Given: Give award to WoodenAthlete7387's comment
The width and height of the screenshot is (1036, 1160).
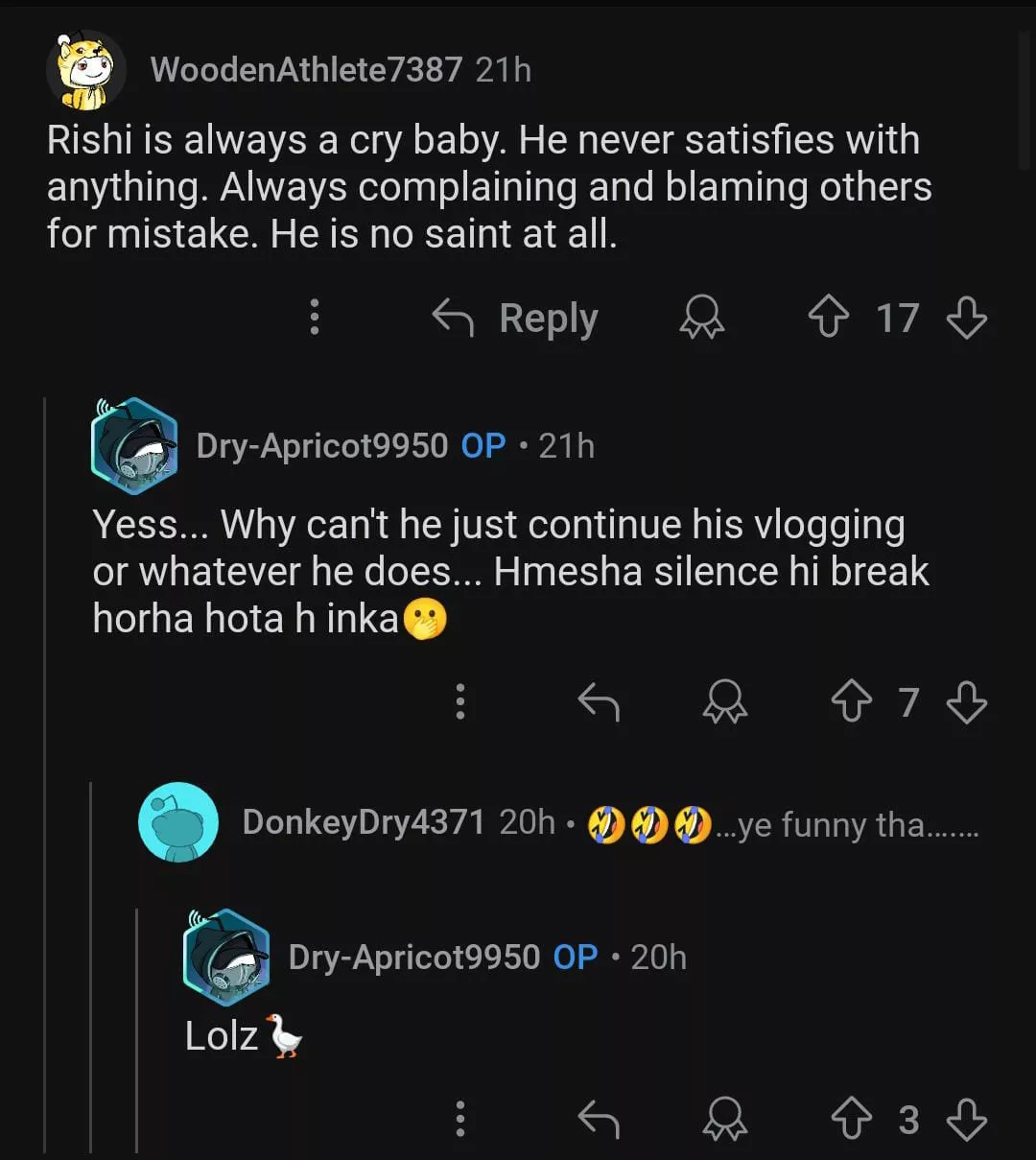Looking at the screenshot, I should pyautogui.click(x=702, y=318).
